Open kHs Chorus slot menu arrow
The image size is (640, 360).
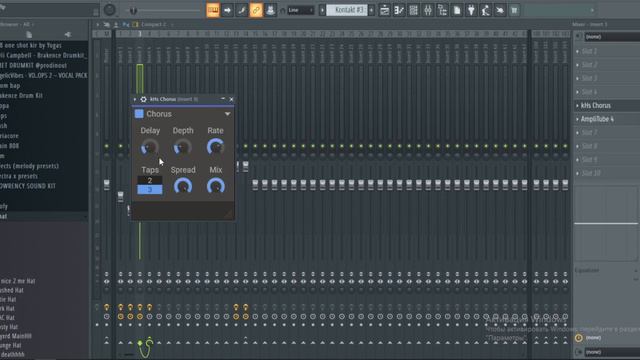[578, 106]
